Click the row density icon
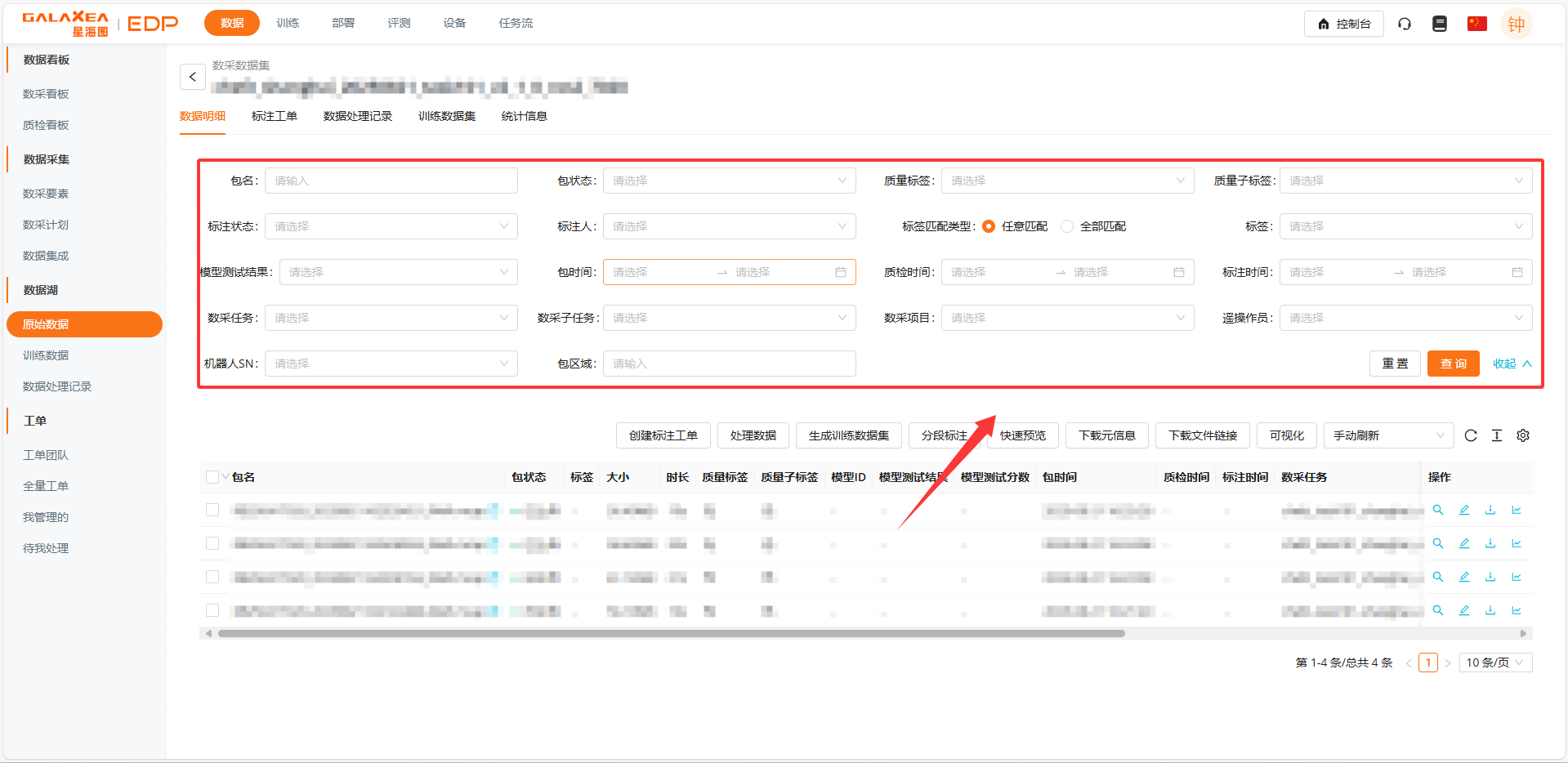The image size is (1568, 763). pyautogui.click(x=1497, y=435)
